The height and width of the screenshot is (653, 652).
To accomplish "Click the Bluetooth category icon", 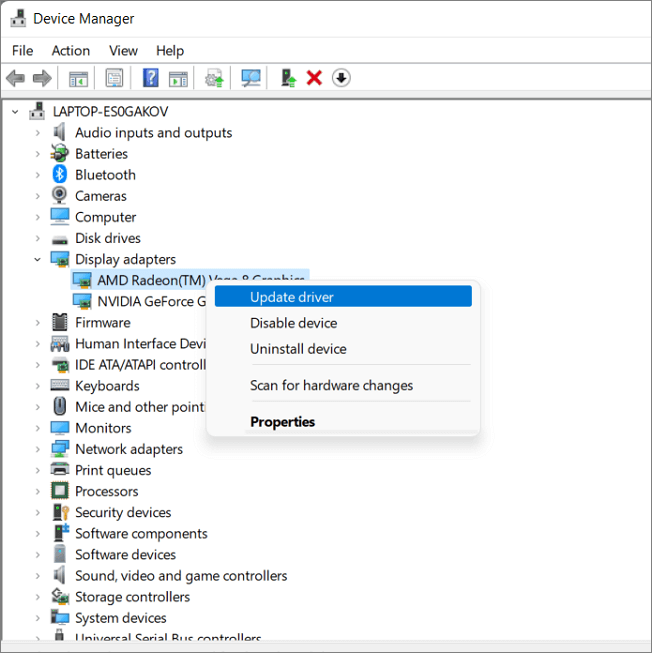I will [x=60, y=174].
